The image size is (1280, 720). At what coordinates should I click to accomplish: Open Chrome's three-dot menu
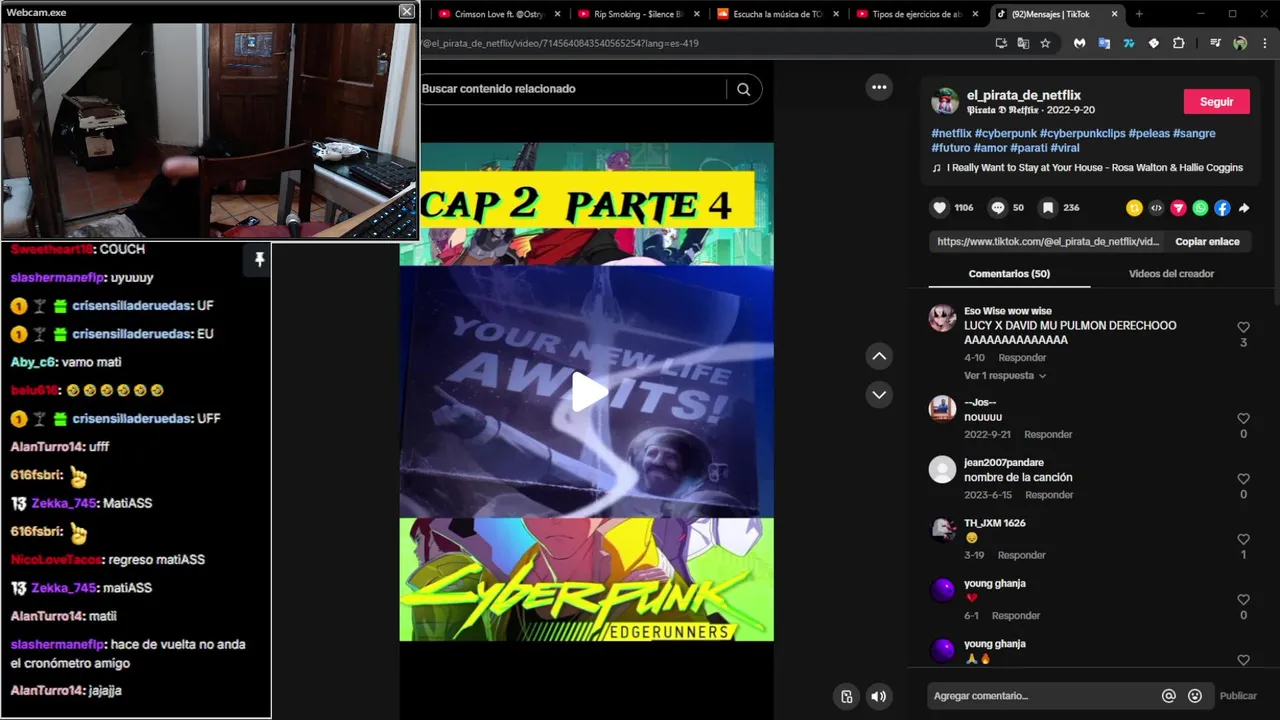pos(1264,43)
